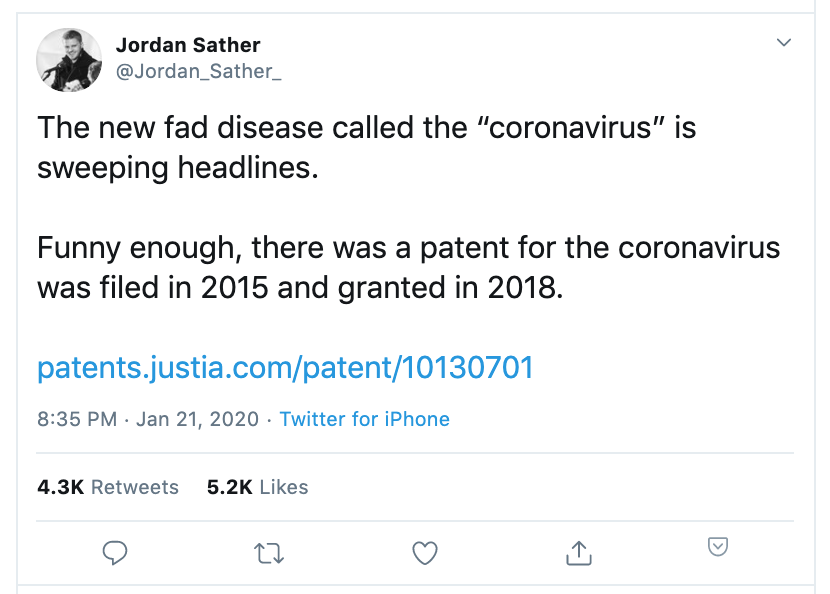The width and height of the screenshot is (830, 594).
Task: Open the share tweet upload icon
Action: [579, 553]
